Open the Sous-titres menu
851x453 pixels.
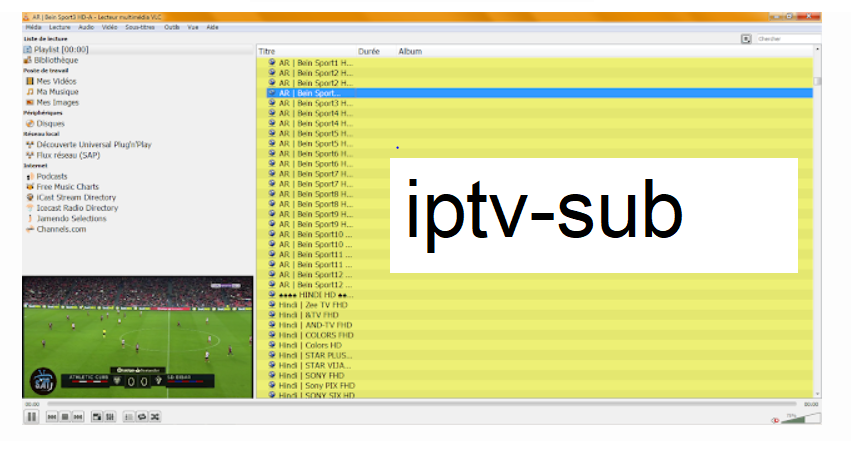pos(140,27)
